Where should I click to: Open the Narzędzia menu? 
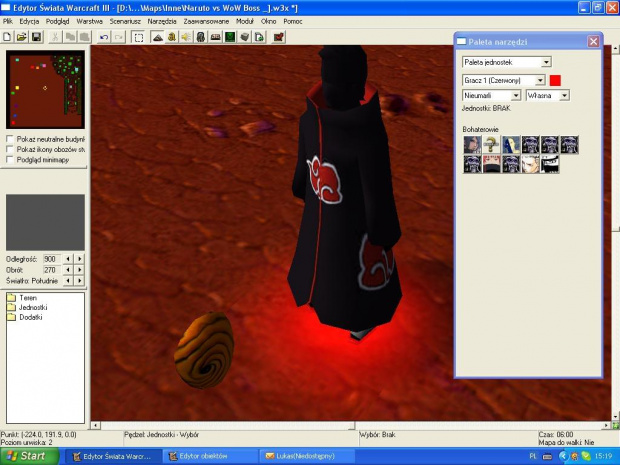click(x=162, y=21)
